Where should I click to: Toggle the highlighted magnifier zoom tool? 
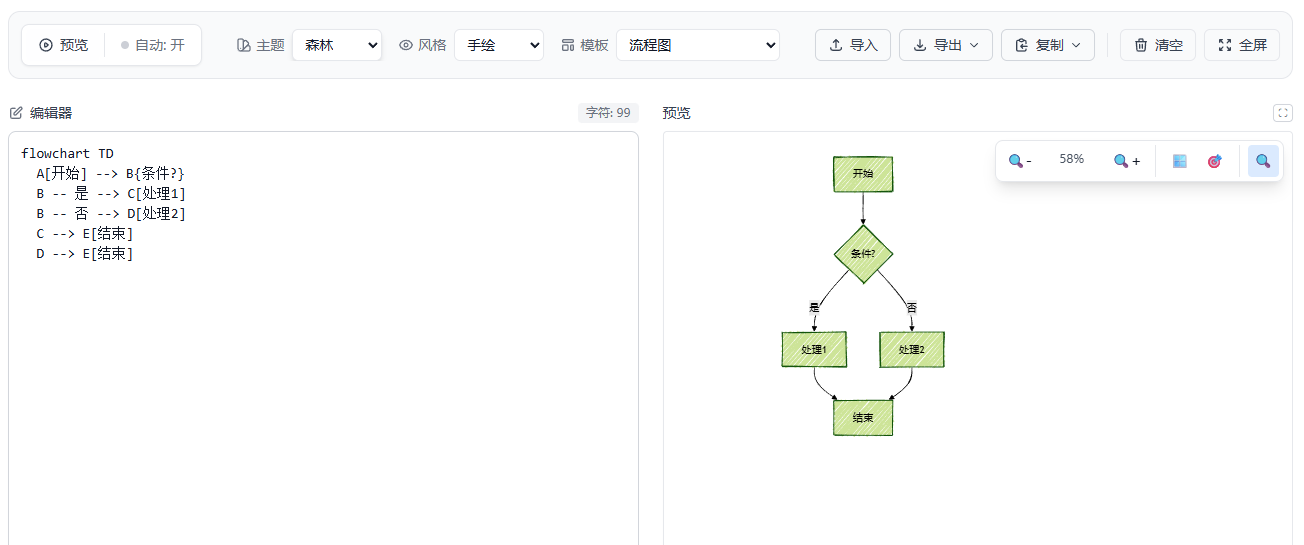coord(1263,161)
